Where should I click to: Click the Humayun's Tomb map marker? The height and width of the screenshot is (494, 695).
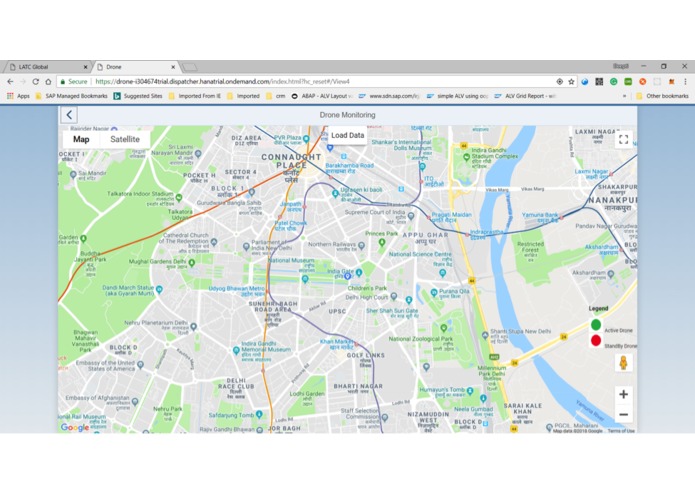470,391
